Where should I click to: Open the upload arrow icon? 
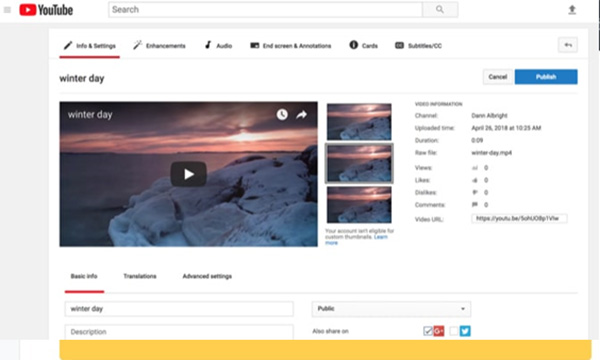572,10
